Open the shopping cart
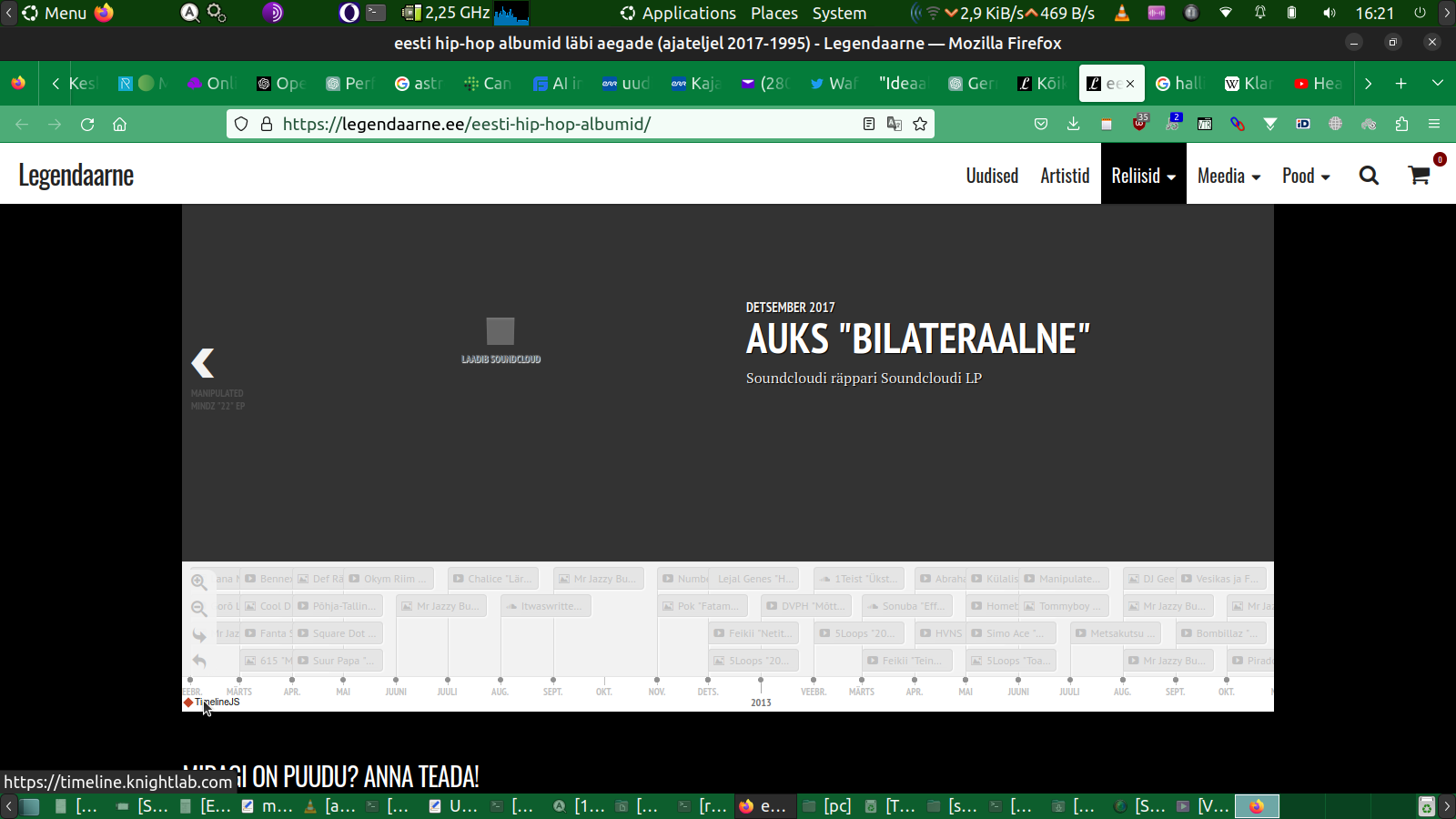1456x819 pixels. [x=1419, y=176]
